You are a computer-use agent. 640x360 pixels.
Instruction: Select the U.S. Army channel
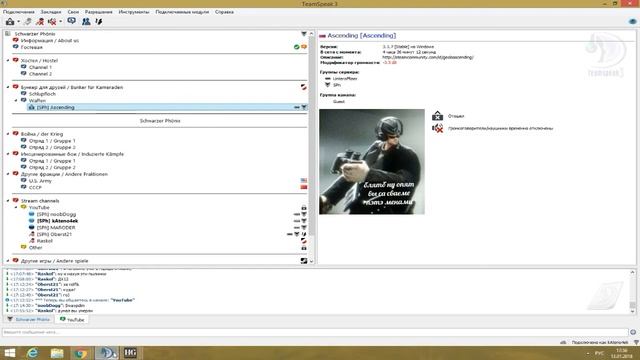click(40, 181)
